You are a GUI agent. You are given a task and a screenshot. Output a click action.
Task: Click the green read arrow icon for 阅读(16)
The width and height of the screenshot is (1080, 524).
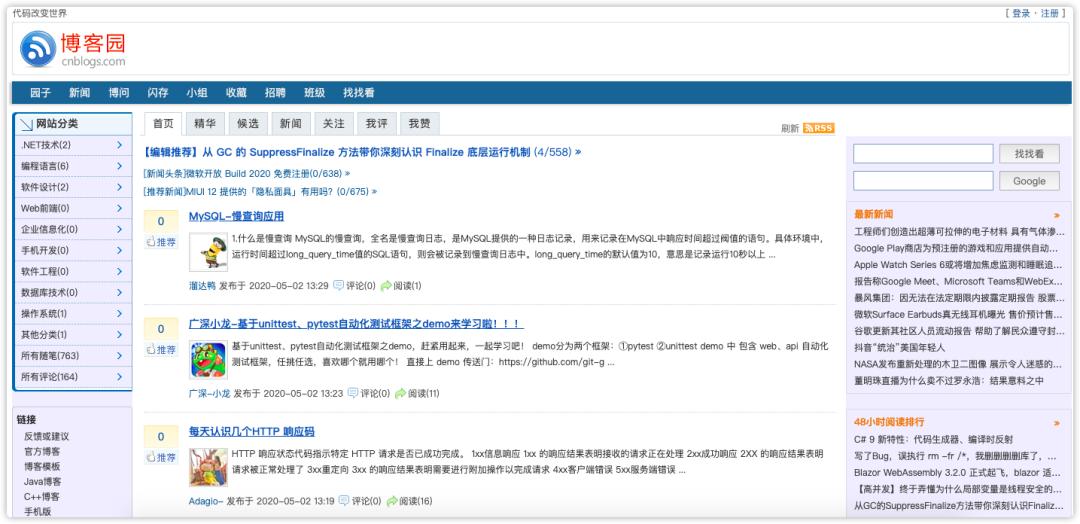[x=392, y=501]
